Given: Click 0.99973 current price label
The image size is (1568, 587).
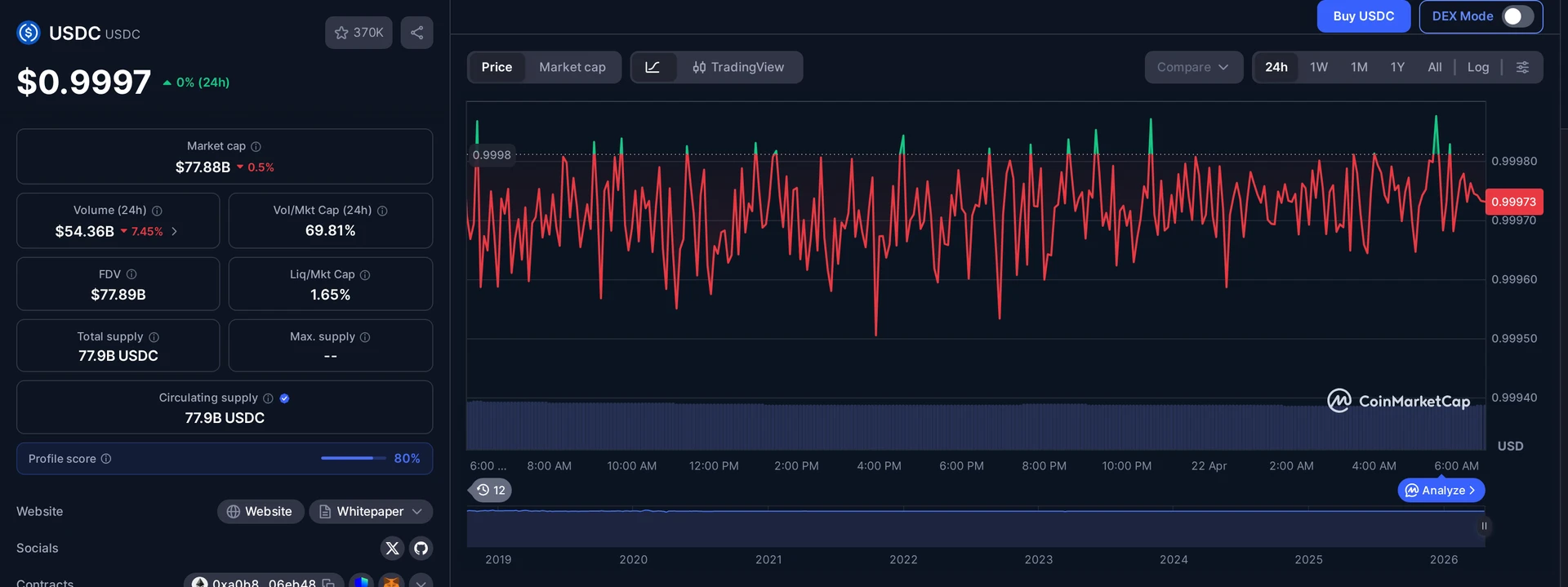Looking at the screenshot, I should pos(1513,202).
